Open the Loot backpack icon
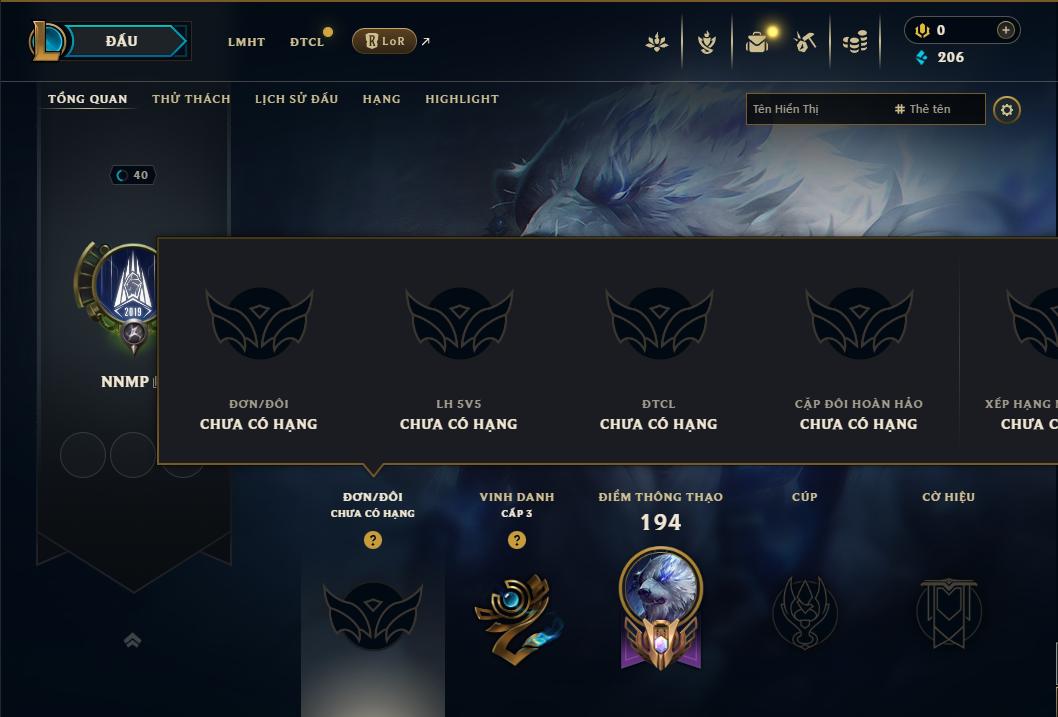The width and height of the screenshot is (1058, 717). 758,42
